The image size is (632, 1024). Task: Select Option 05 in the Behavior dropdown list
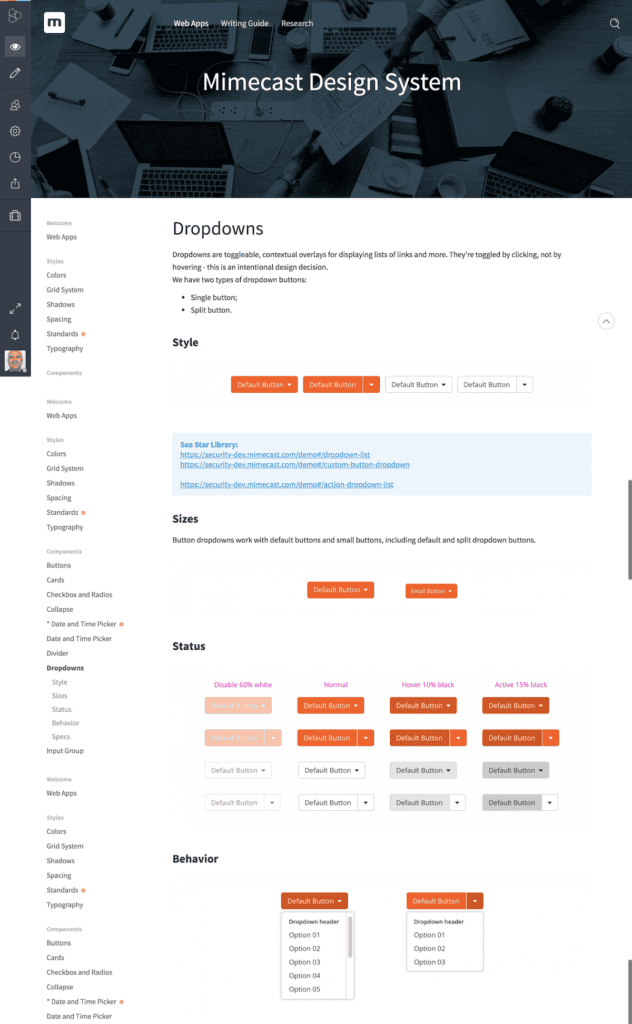point(305,989)
